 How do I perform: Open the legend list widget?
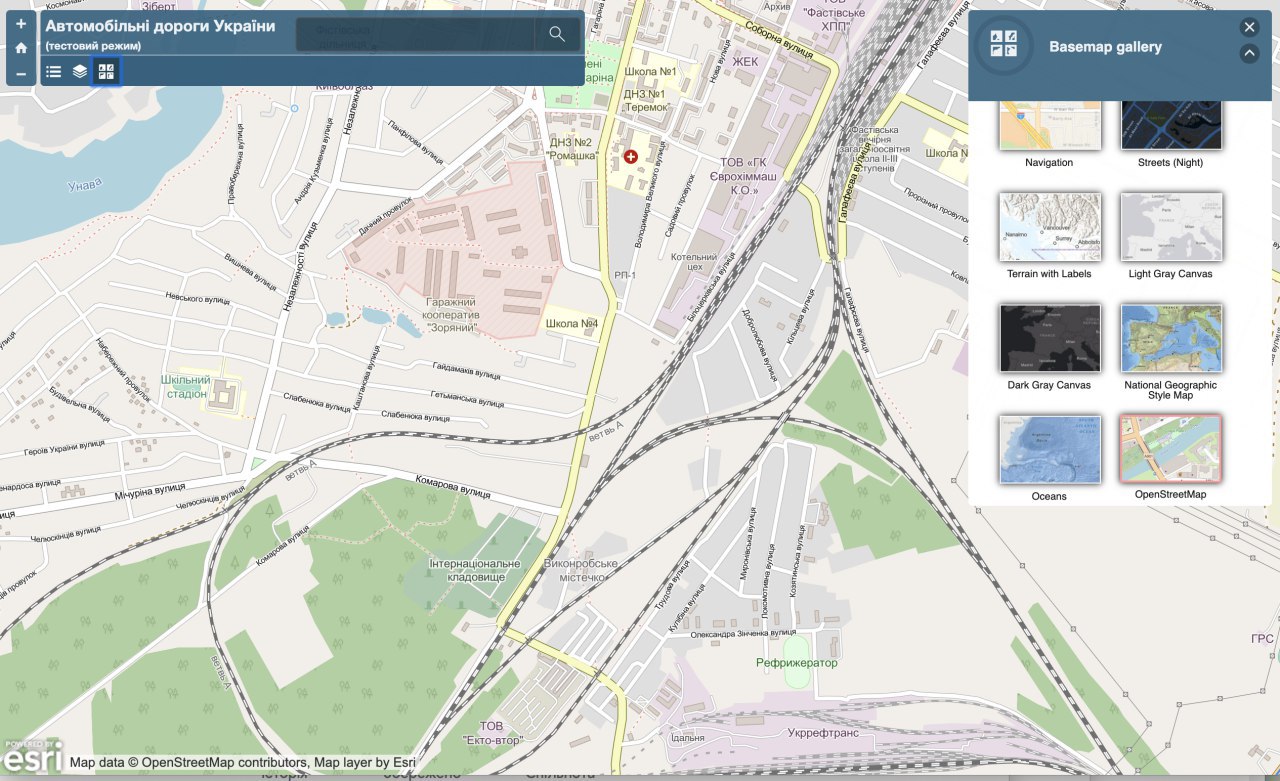pos(54,72)
